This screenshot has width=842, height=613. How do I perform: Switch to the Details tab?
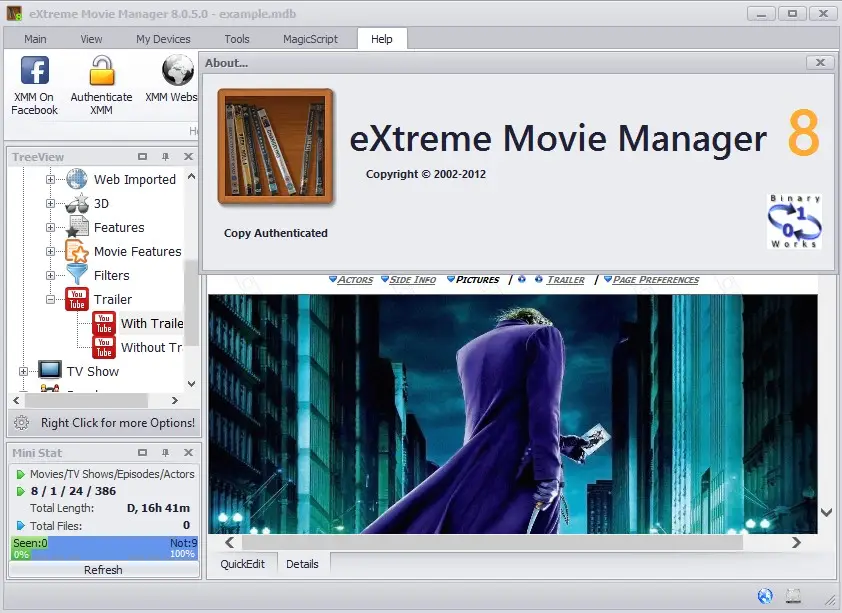[x=302, y=564]
